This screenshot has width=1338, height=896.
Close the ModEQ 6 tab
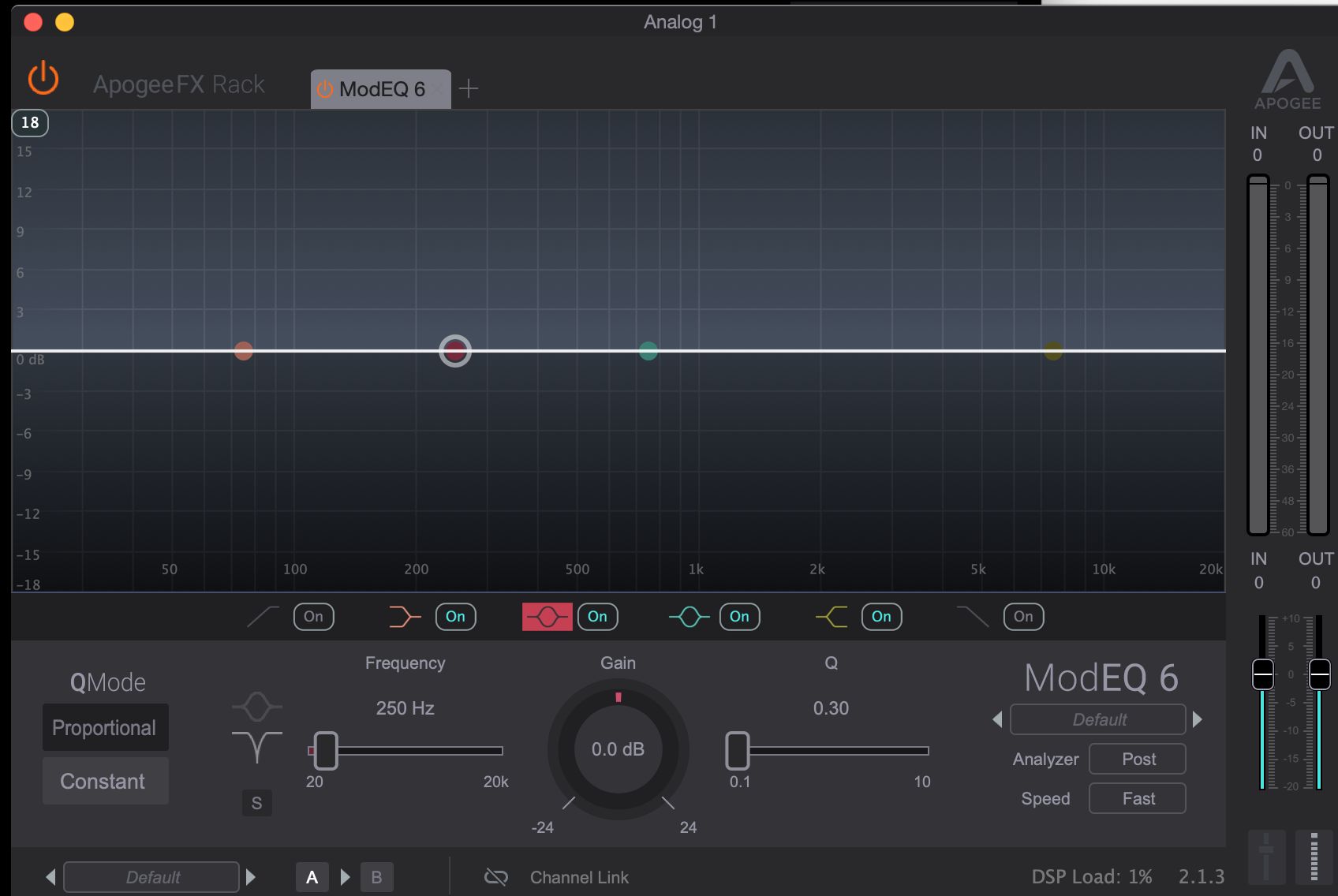point(437,89)
